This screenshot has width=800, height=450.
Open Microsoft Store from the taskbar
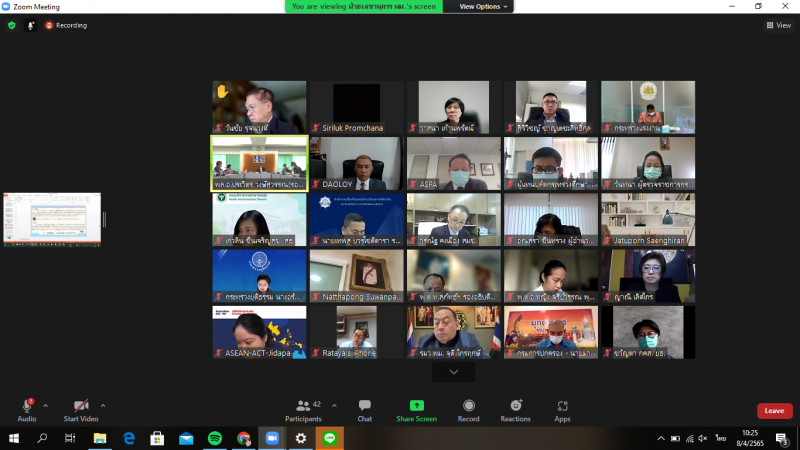pyautogui.click(x=157, y=438)
